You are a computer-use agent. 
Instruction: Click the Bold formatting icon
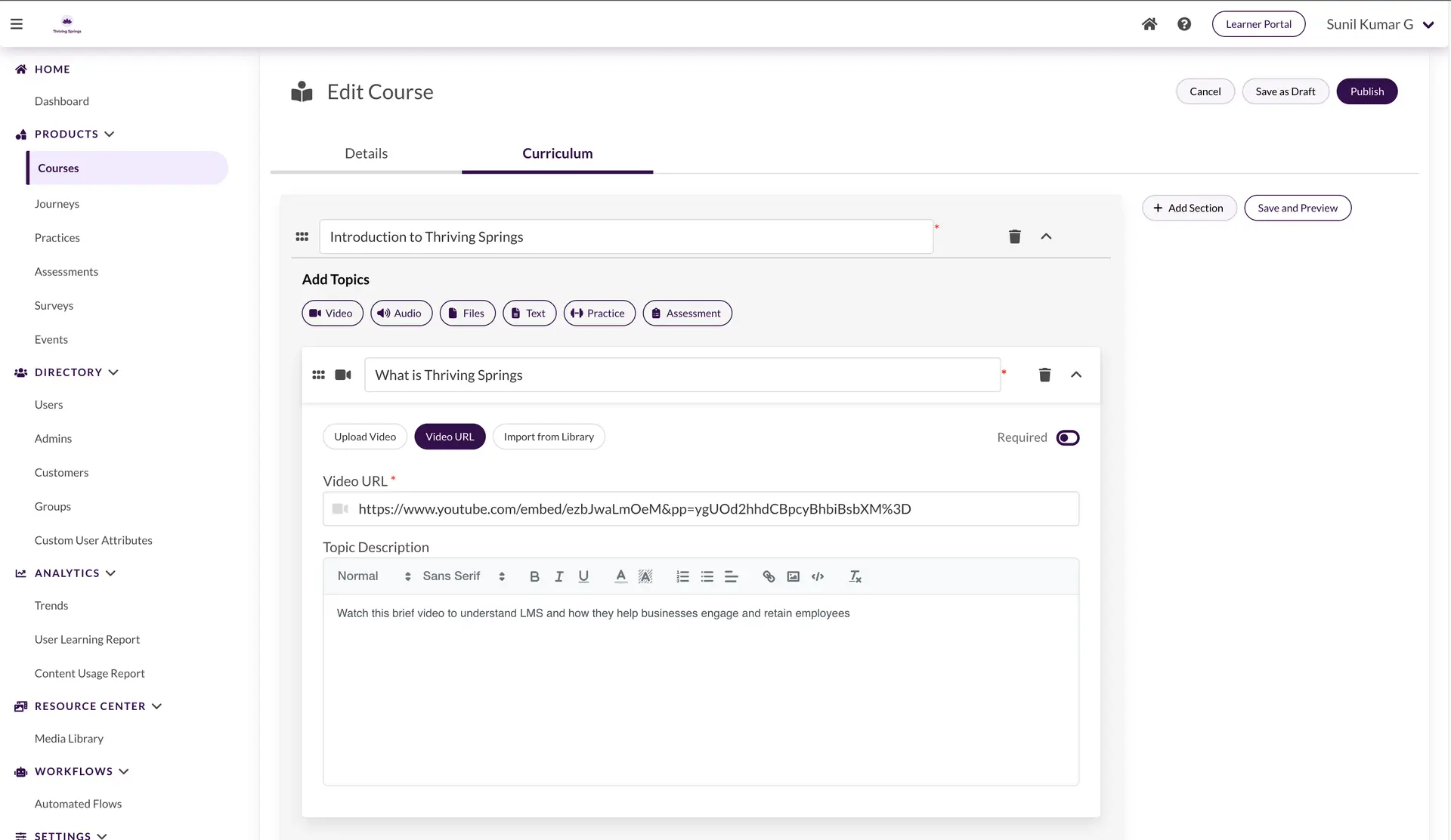(x=534, y=576)
